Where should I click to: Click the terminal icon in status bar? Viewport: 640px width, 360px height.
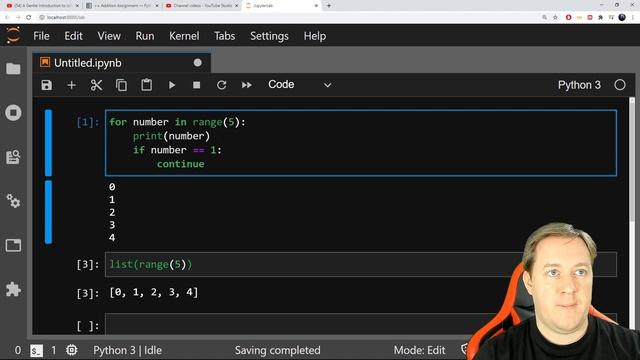[36, 350]
